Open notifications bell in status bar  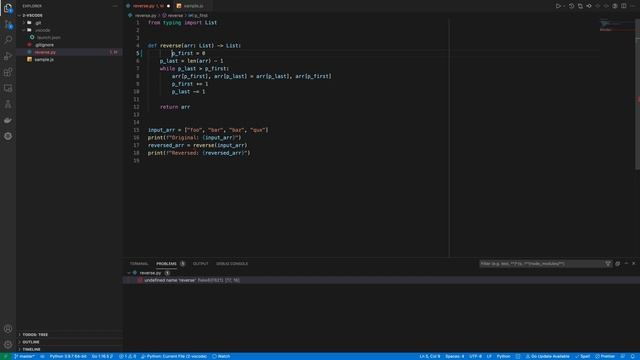[x=633, y=356]
